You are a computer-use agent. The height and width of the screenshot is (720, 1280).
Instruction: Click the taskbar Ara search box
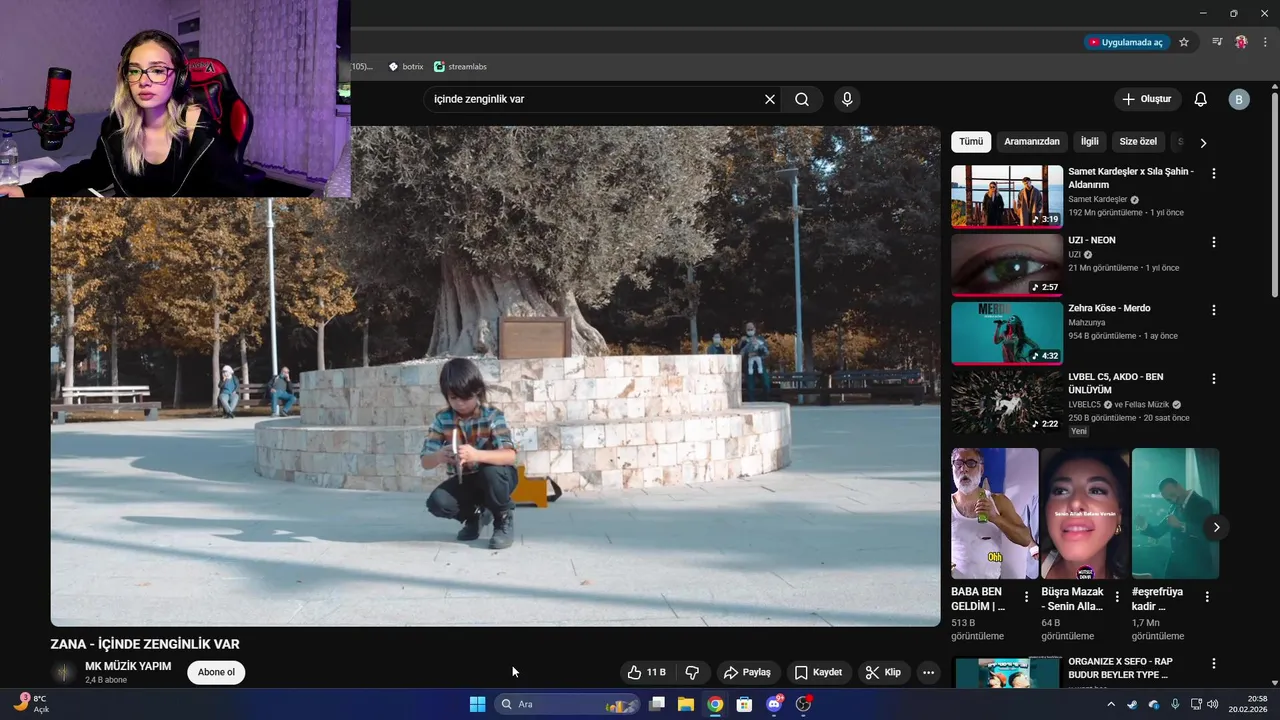(x=568, y=704)
